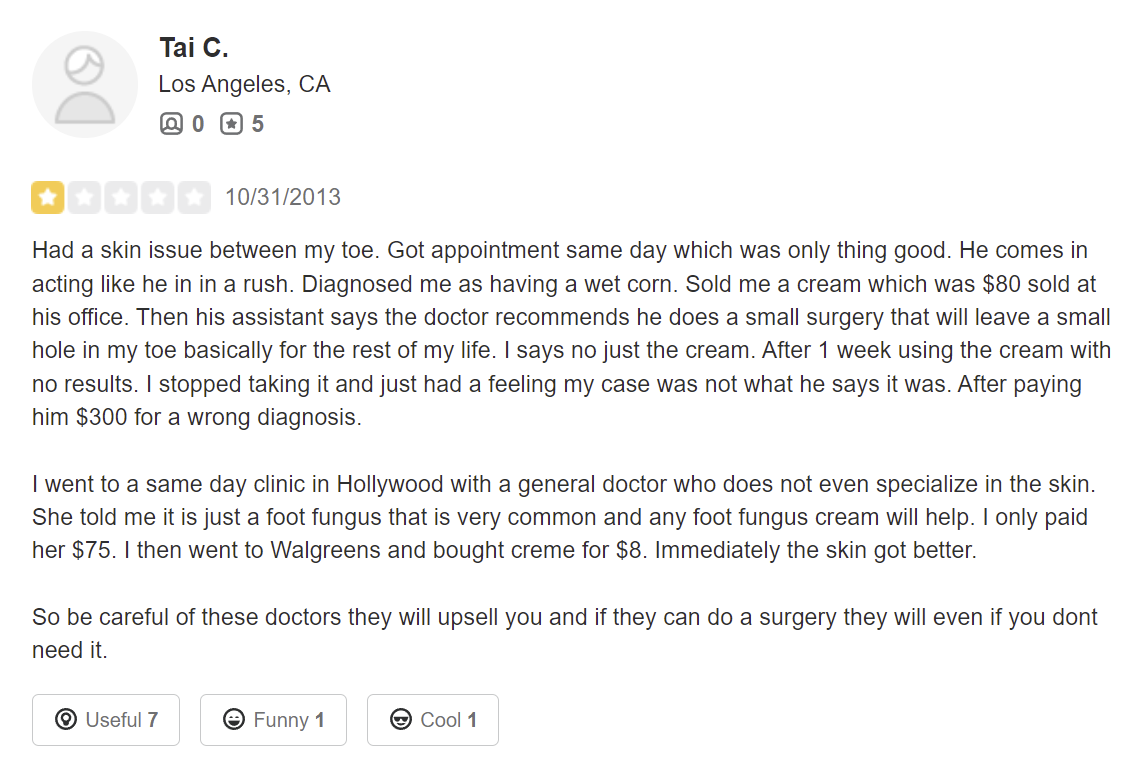Click the fifth empty rating star

pyautogui.click(x=194, y=198)
